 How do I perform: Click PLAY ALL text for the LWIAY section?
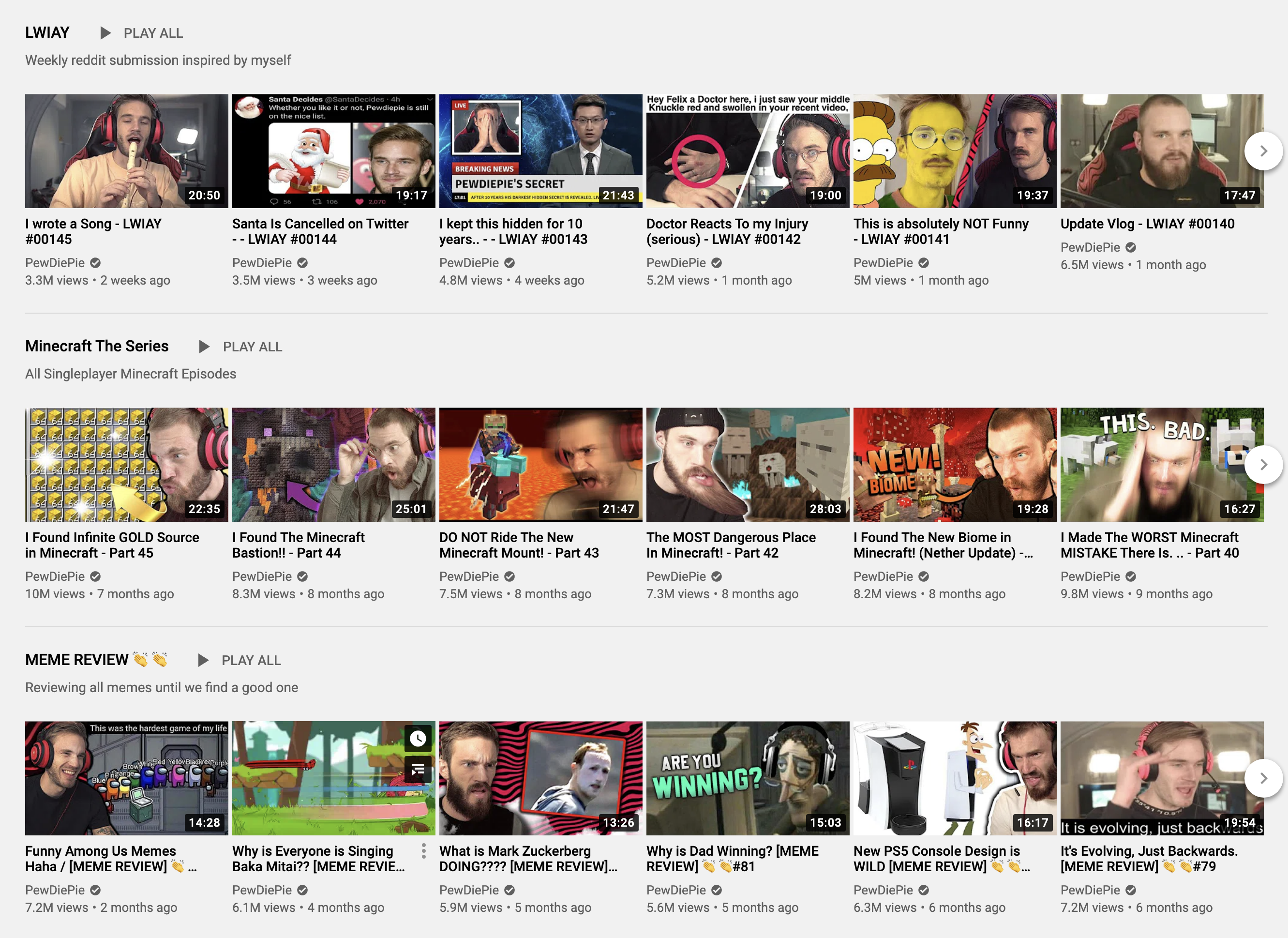click(x=153, y=33)
